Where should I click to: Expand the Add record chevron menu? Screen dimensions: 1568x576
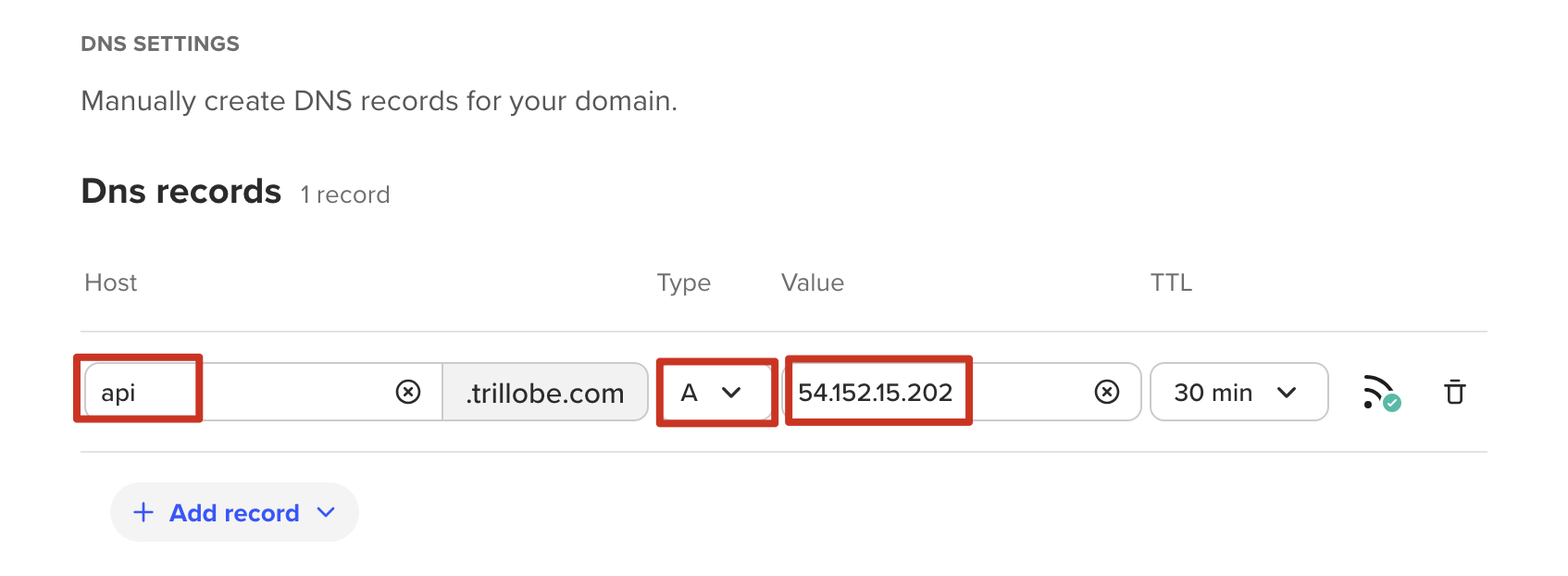tap(326, 512)
